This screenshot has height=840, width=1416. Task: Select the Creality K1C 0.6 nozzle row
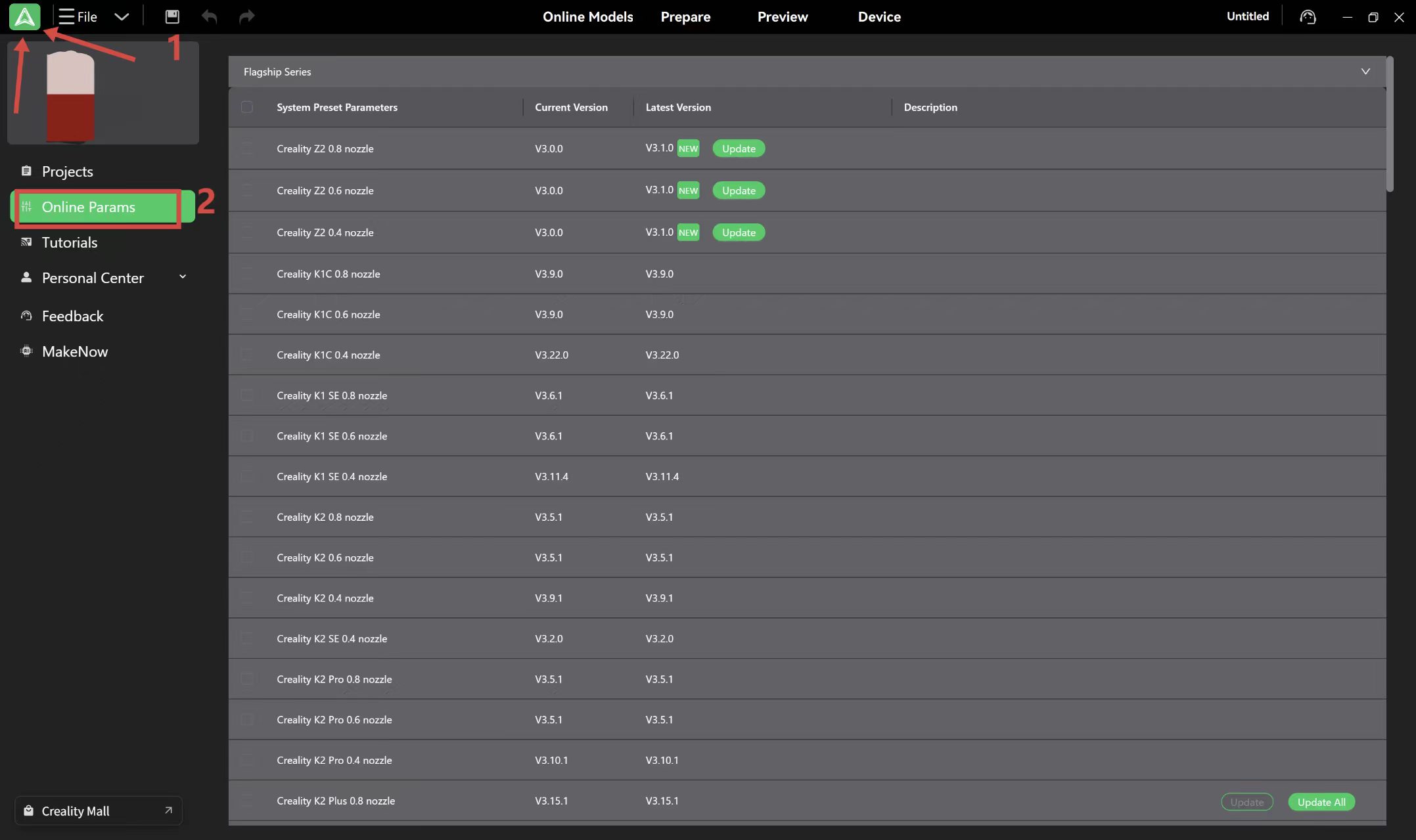pos(807,315)
